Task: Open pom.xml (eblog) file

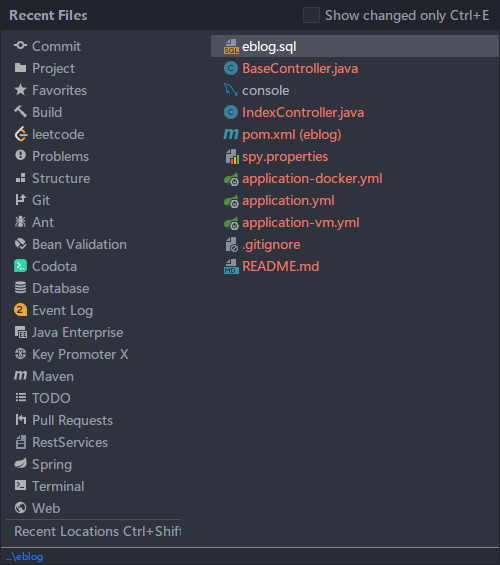Action: (292, 134)
